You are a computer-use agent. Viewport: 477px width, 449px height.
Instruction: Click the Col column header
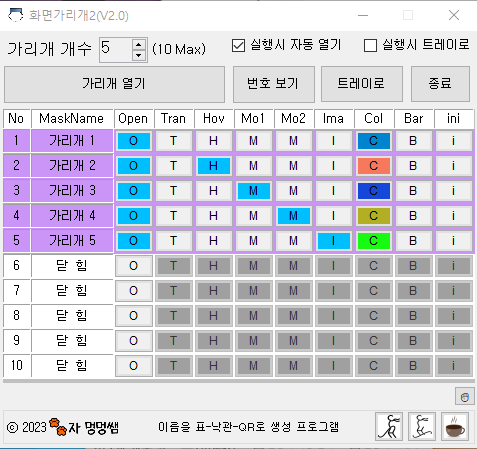[373, 119]
